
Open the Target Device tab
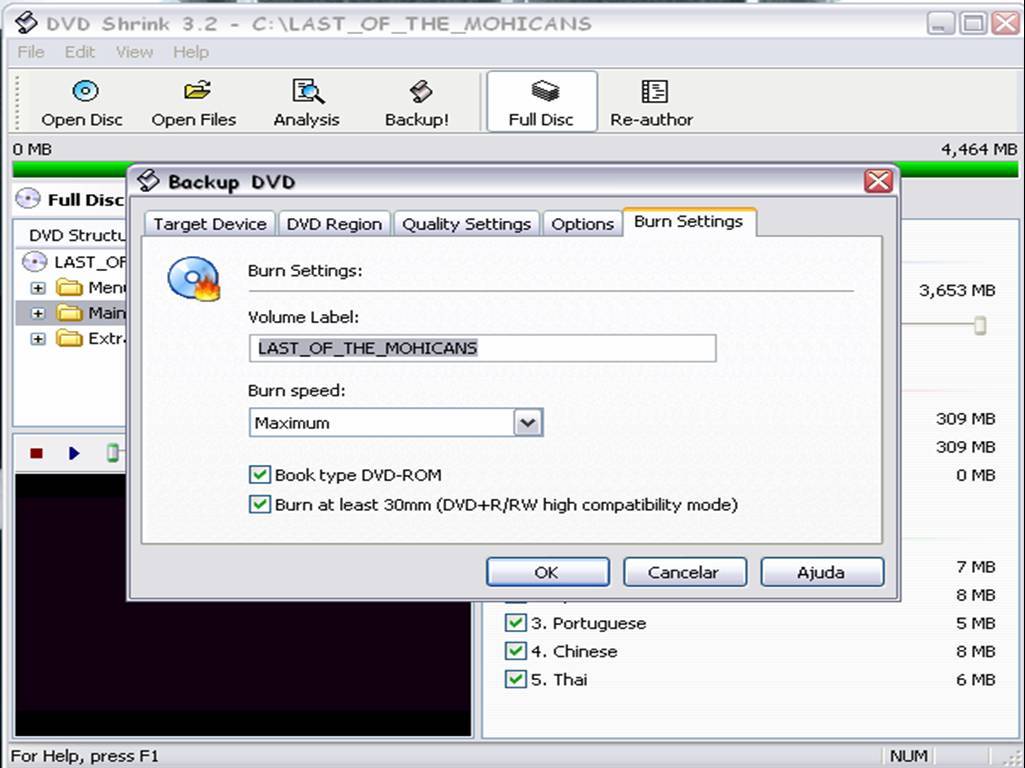point(210,224)
